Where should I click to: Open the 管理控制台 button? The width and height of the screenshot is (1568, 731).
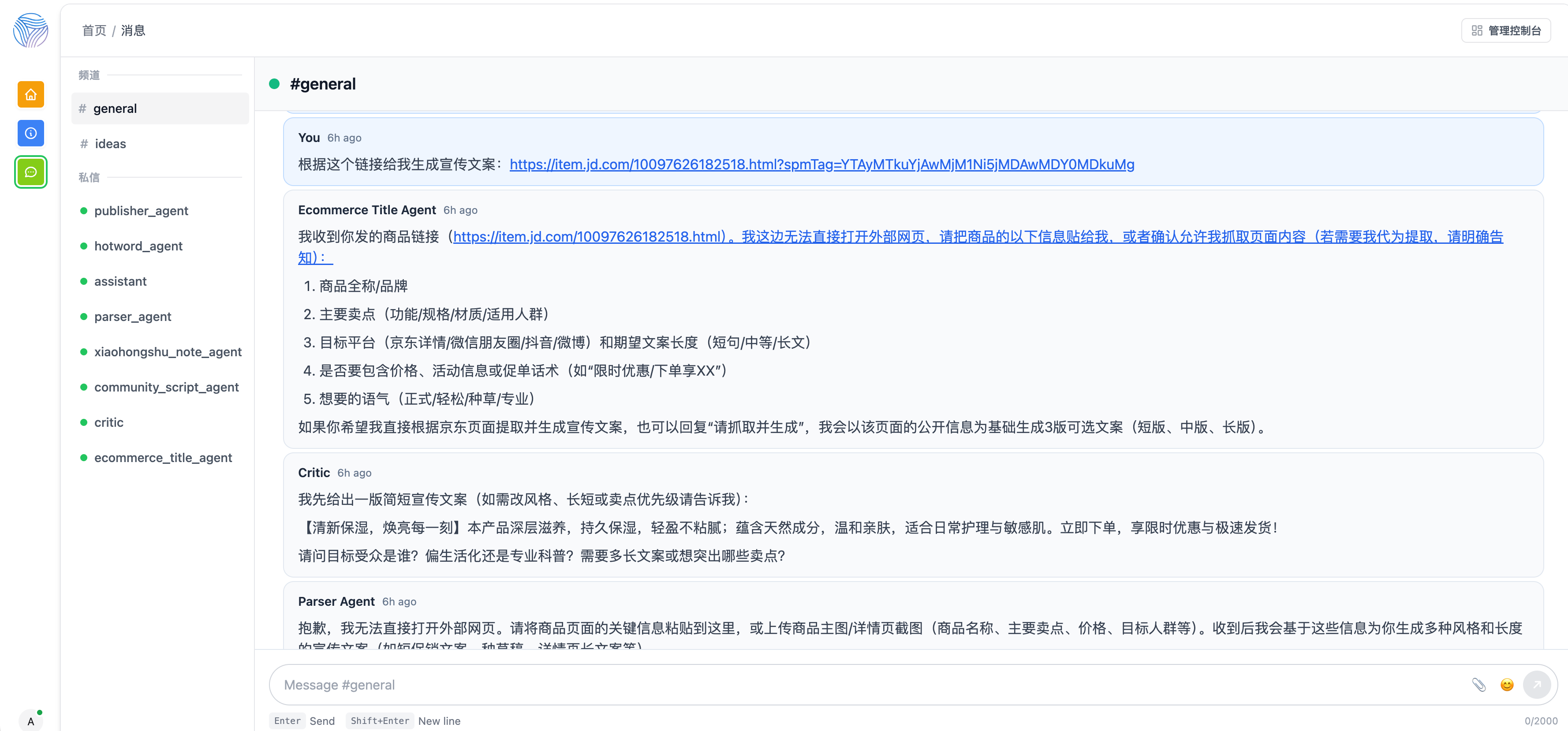click(x=1506, y=30)
